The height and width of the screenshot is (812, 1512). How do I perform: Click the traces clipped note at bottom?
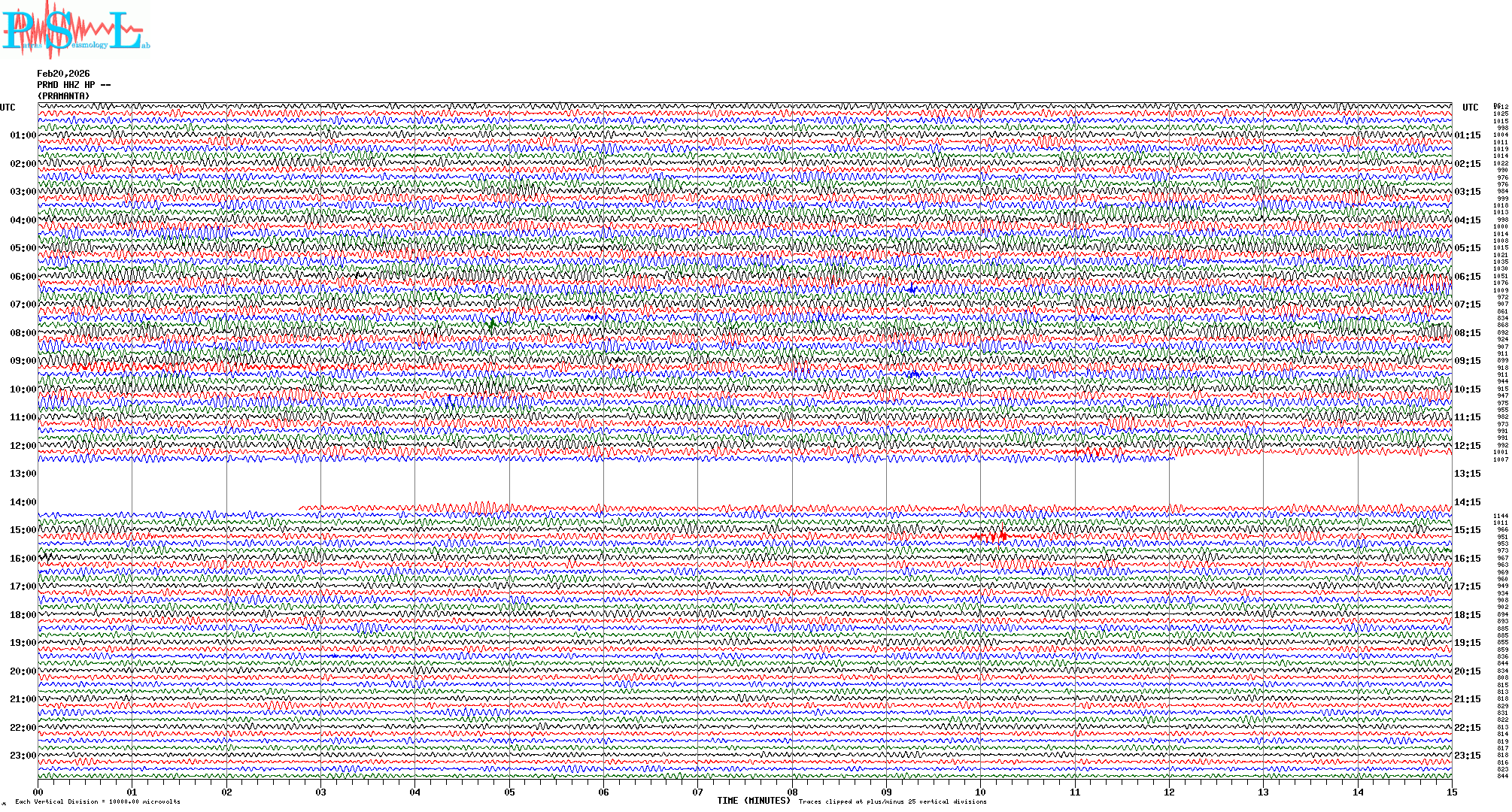(892, 801)
